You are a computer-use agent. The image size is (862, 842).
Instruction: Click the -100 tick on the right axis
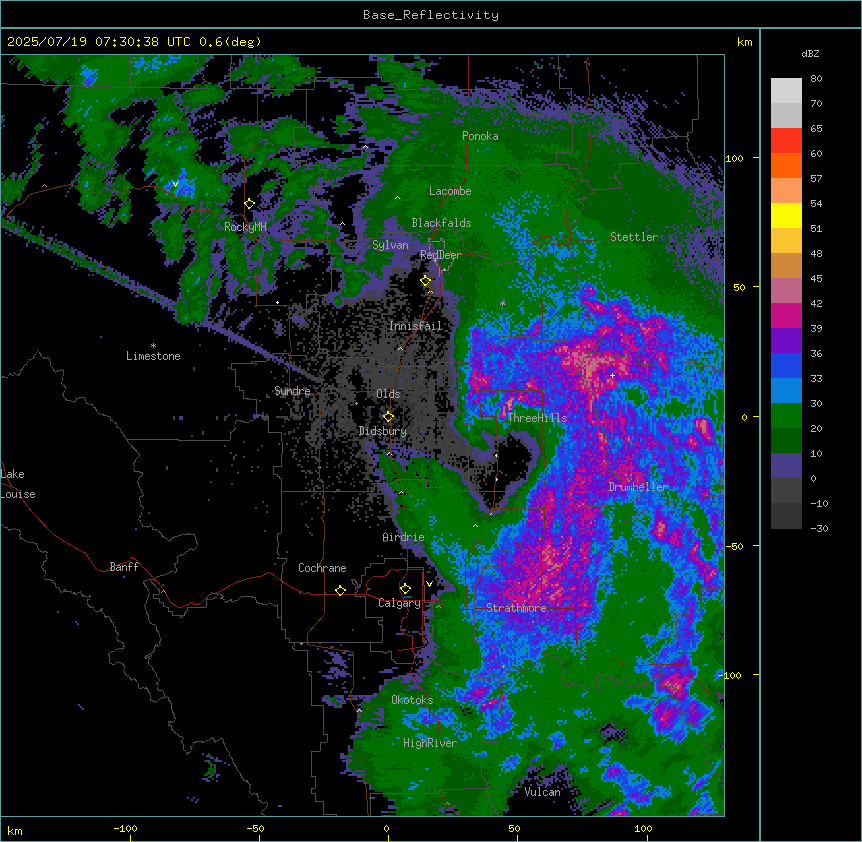(731, 675)
